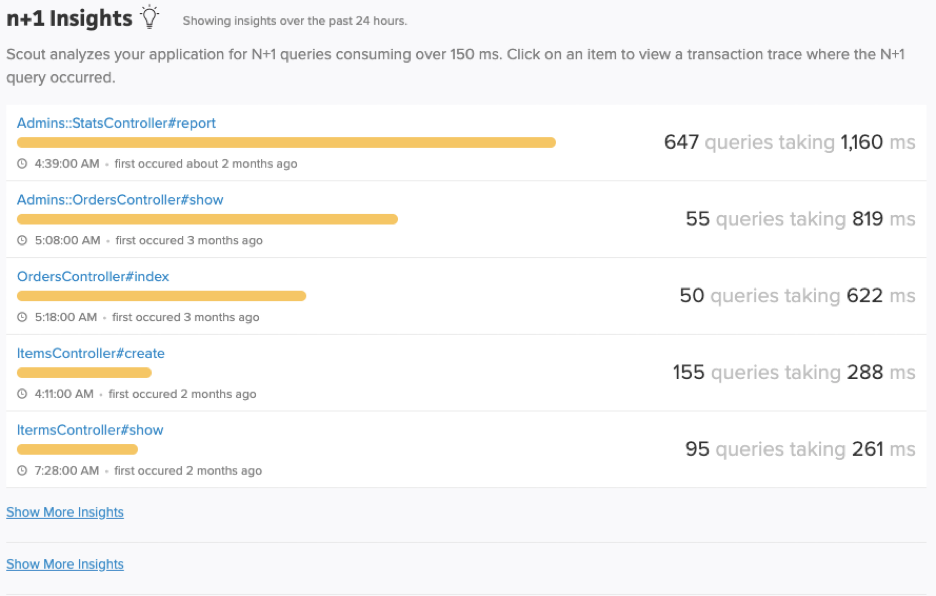The height and width of the screenshot is (596, 936).
Task: Click clock icon next to 4:39:00 AM
Action: (22, 164)
